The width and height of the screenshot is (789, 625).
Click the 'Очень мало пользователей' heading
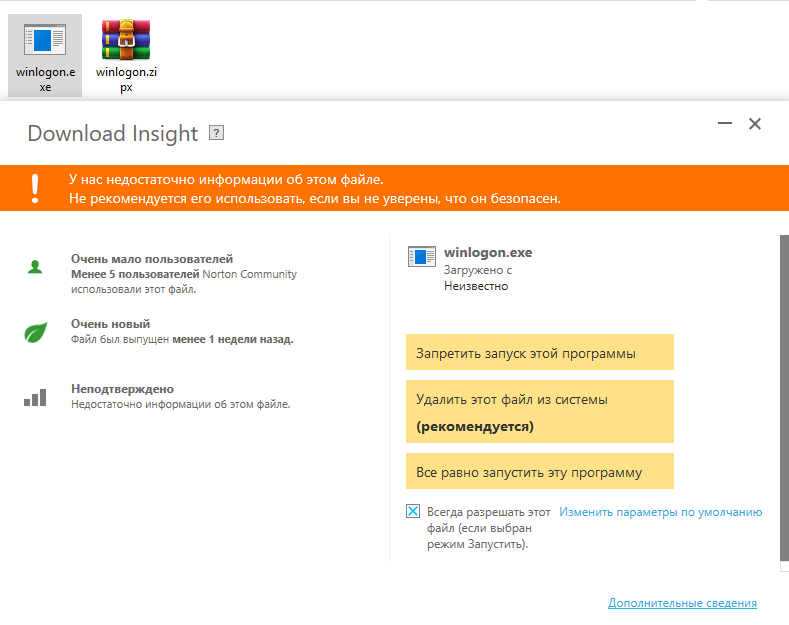[152, 259]
